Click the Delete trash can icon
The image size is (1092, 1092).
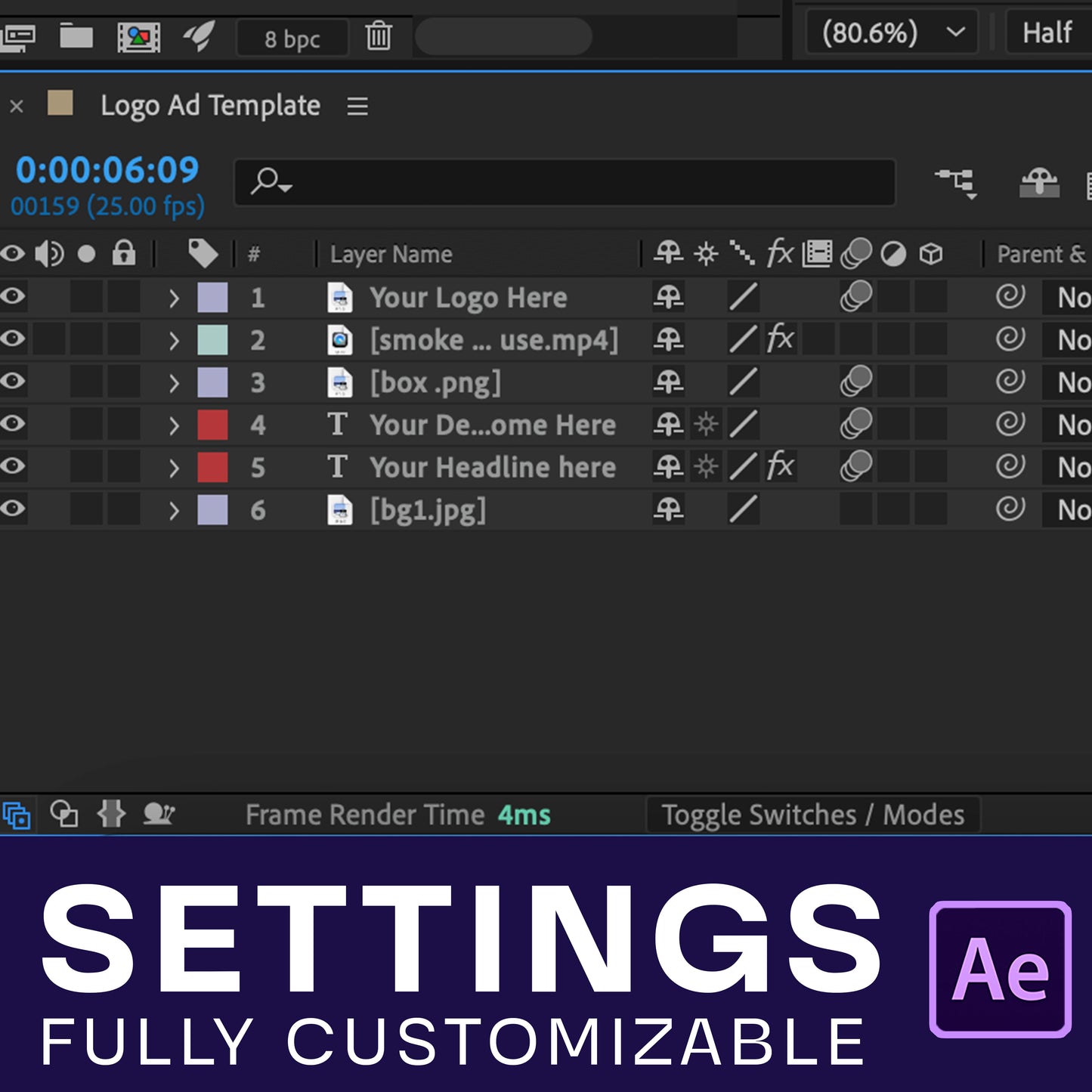coord(378,36)
